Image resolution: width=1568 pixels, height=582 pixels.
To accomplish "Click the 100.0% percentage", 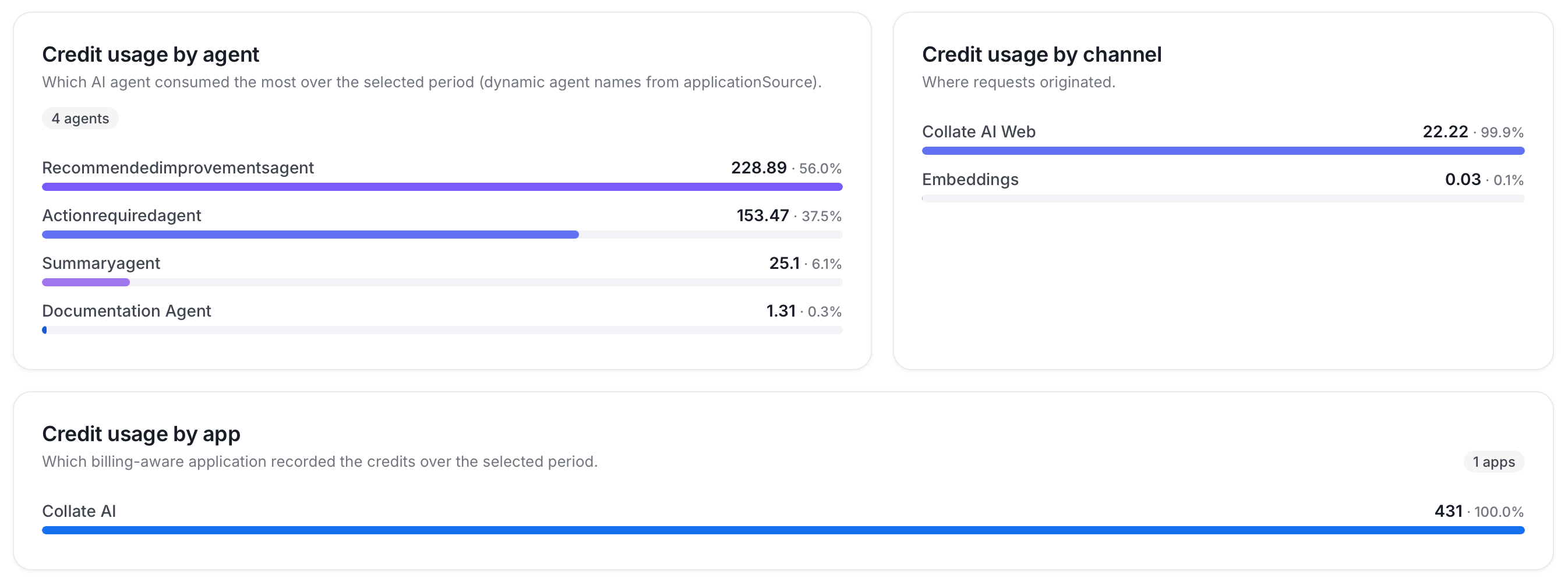I will coord(1499,512).
